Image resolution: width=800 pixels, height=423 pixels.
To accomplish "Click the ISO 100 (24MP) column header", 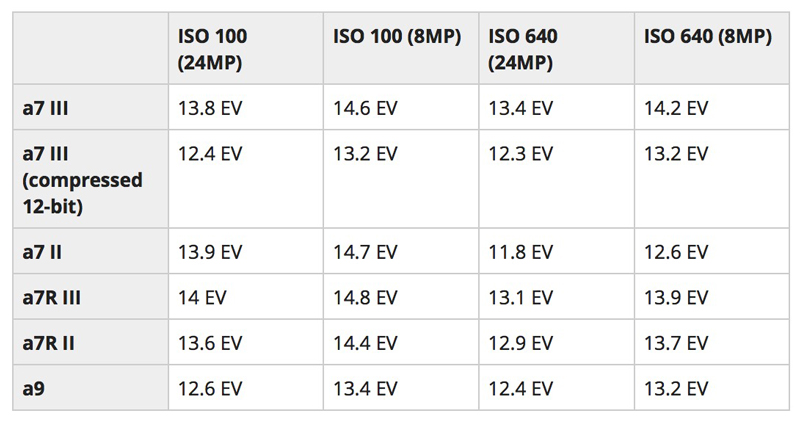I will click(245, 48).
